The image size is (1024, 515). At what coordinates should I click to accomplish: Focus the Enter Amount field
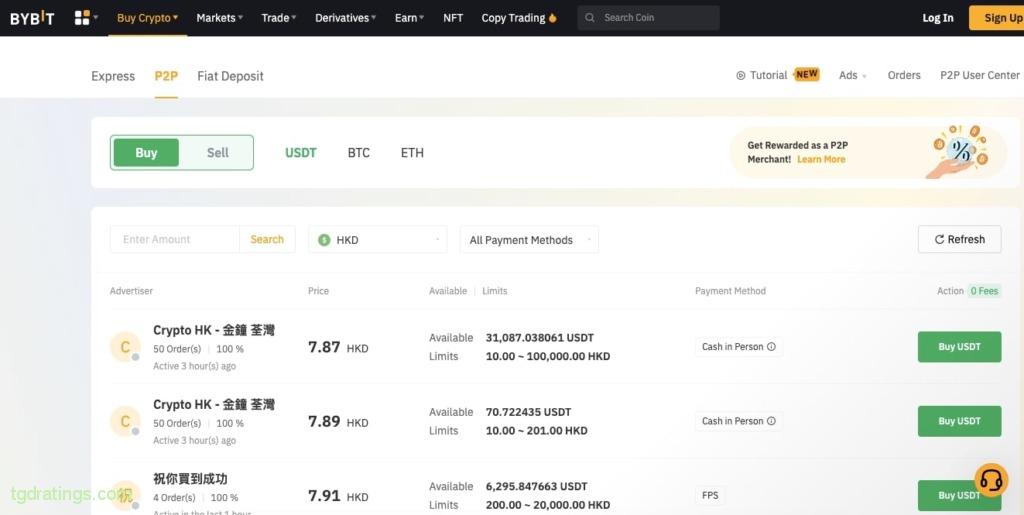(174, 240)
